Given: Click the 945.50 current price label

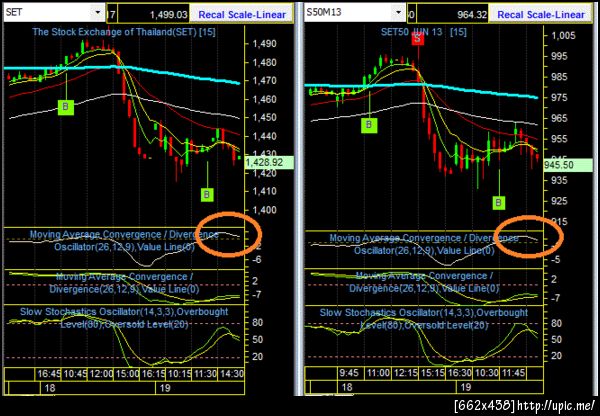Looking at the screenshot, I should [x=568, y=165].
